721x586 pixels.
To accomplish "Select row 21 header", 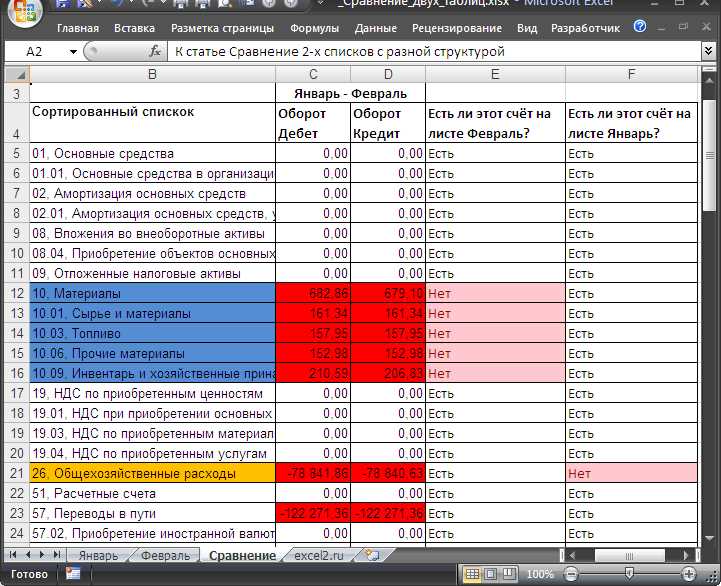I will click(x=17, y=473).
